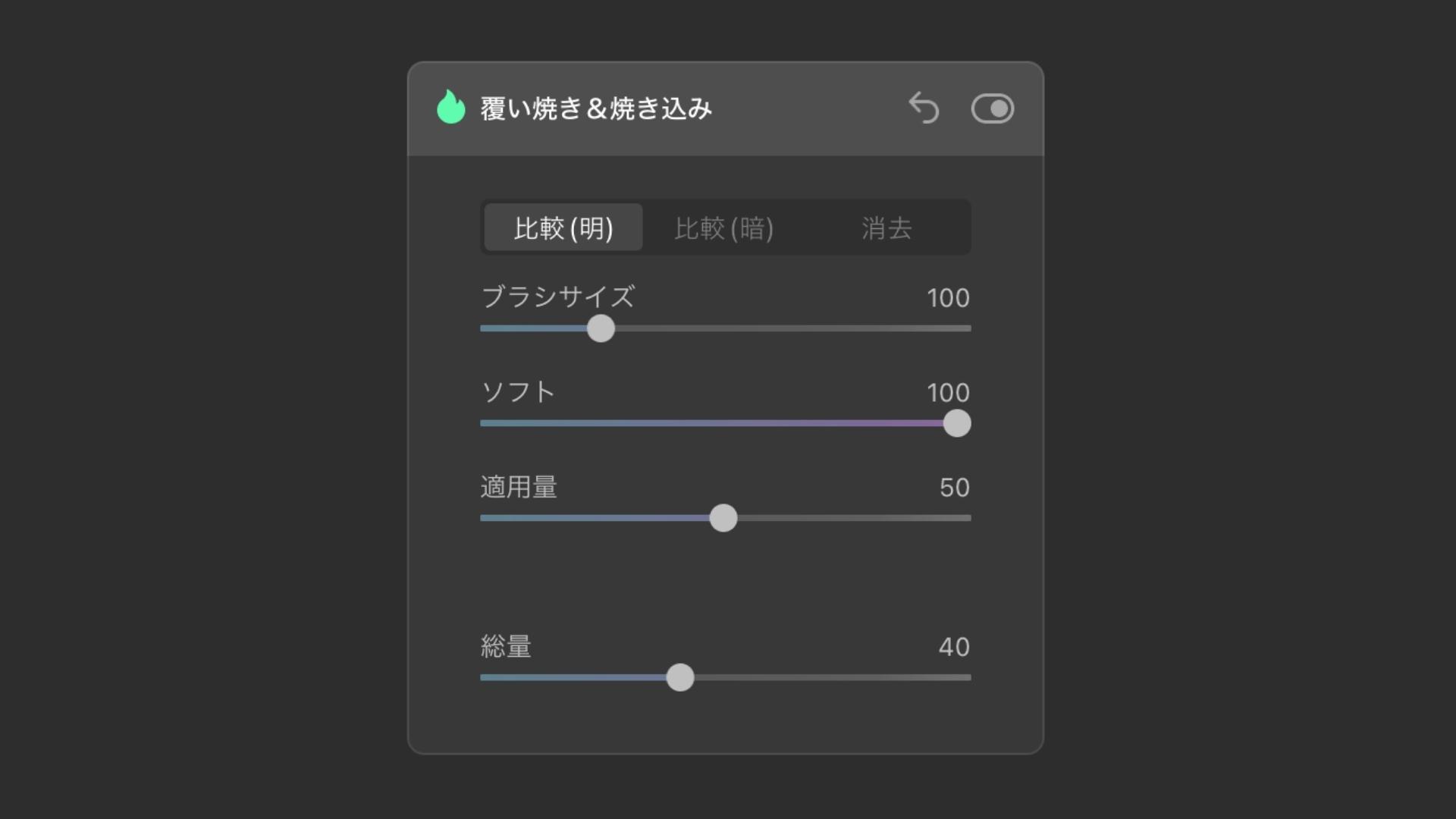Viewport: 1456px width, 819px height.
Task: Click the 総量 value 40
Action: point(954,647)
